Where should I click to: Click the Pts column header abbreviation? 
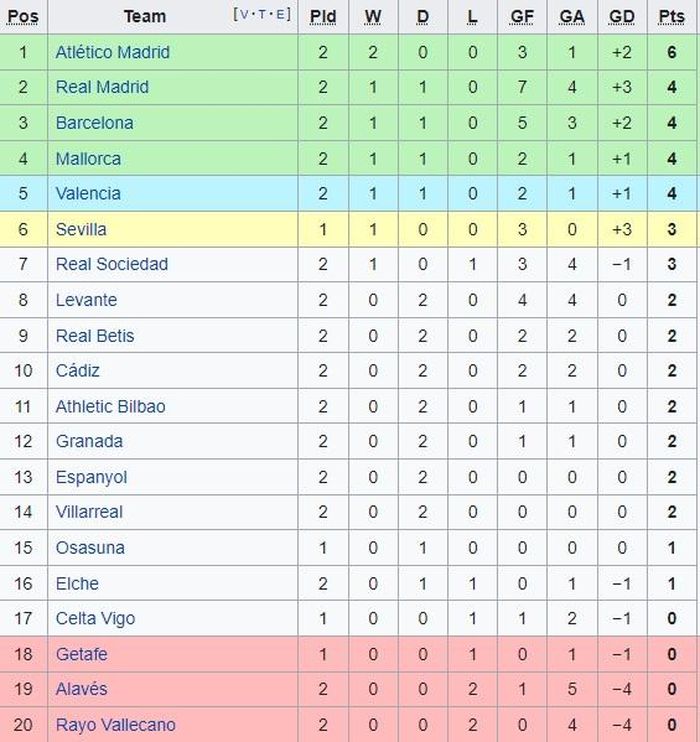click(672, 17)
